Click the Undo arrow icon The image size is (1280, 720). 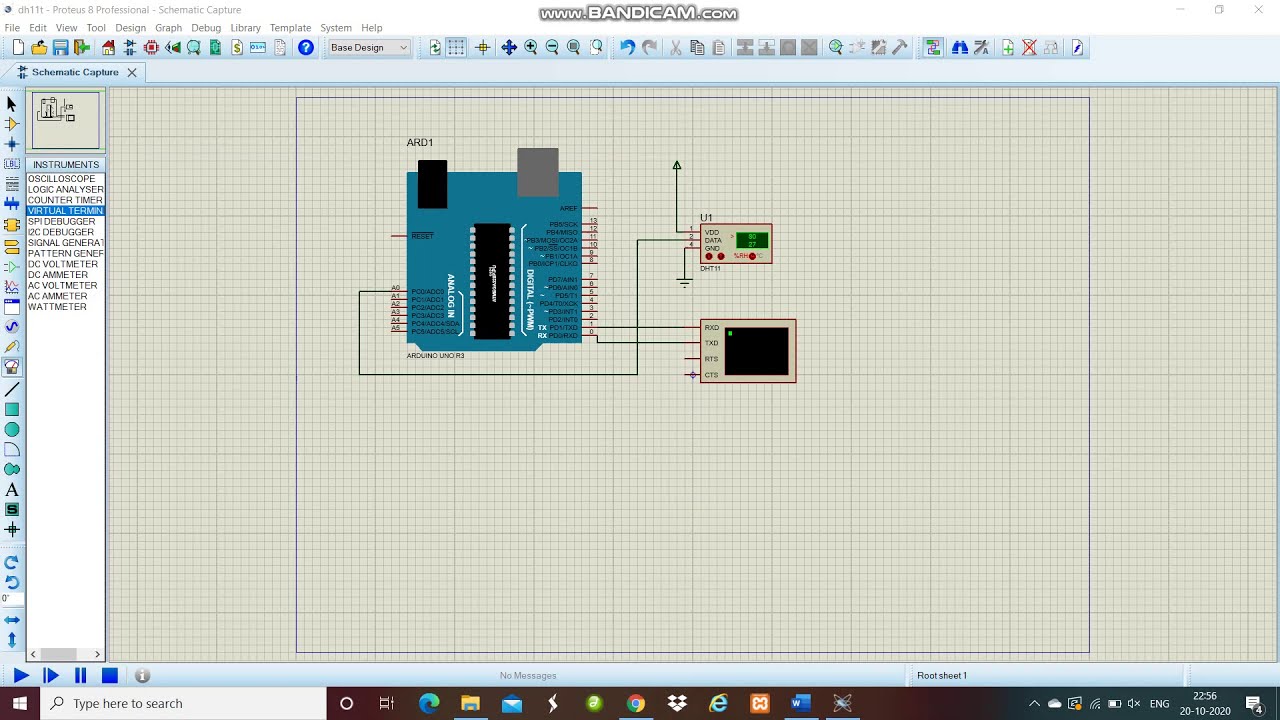coord(627,48)
